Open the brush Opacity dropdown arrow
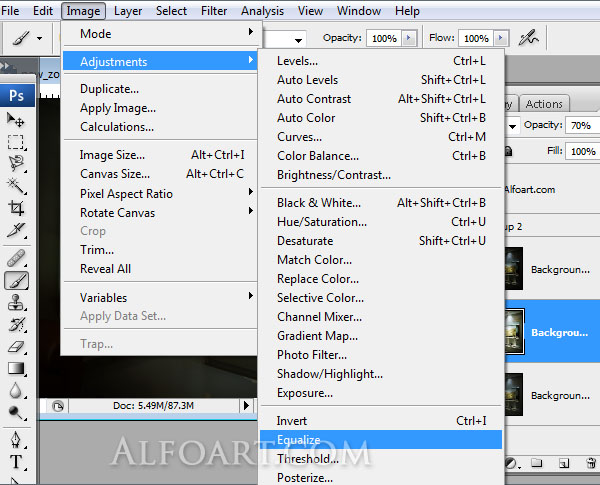The image size is (600, 485). [410, 38]
